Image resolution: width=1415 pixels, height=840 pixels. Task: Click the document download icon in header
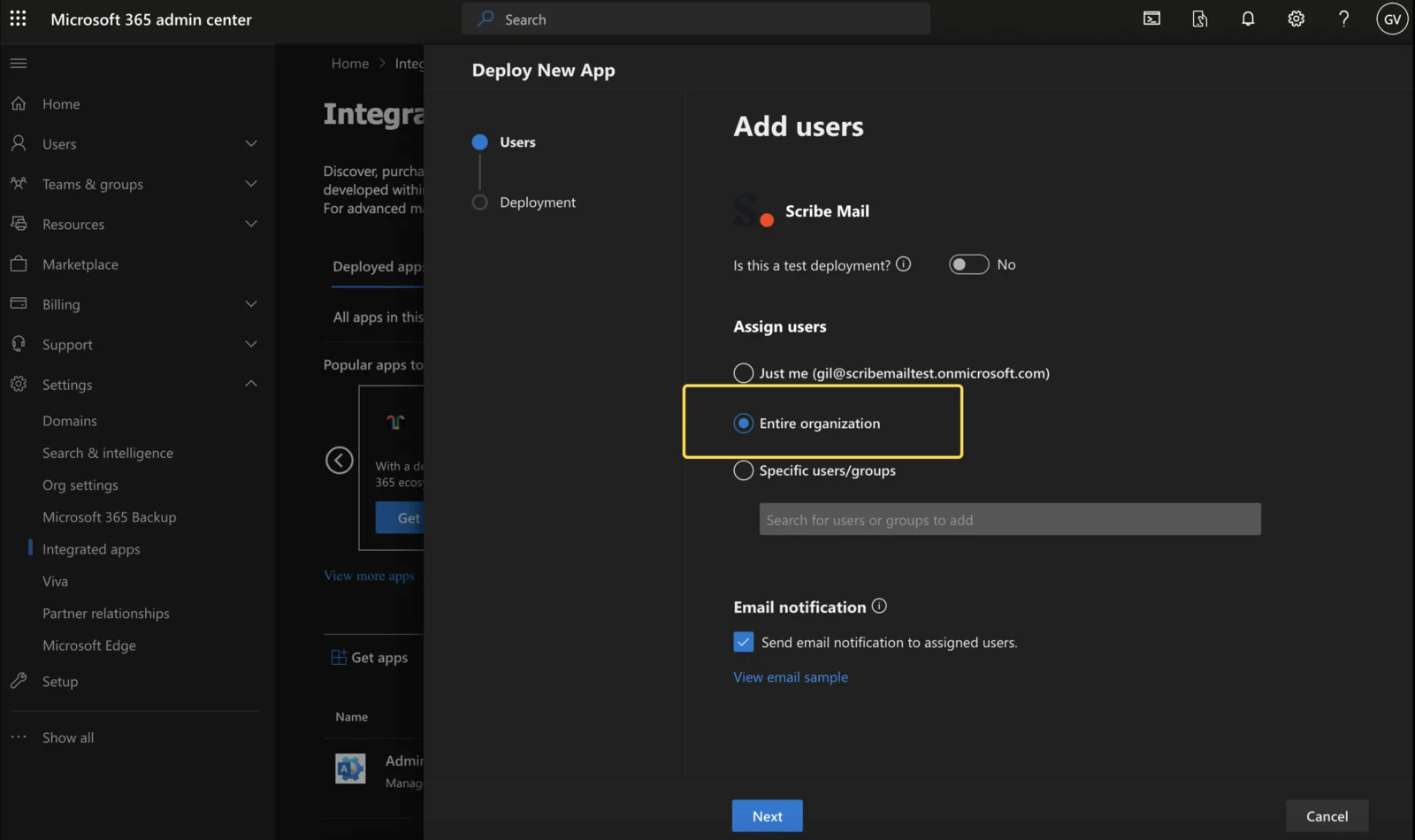pyautogui.click(x=1200, y=19)
